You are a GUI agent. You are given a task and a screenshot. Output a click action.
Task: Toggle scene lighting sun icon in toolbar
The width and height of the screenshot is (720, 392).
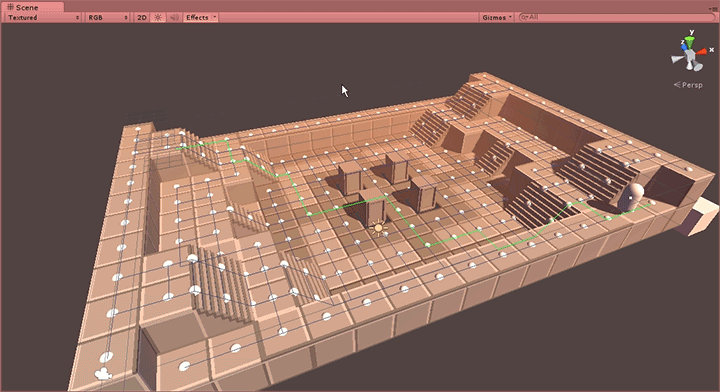(x=158, y=17)
